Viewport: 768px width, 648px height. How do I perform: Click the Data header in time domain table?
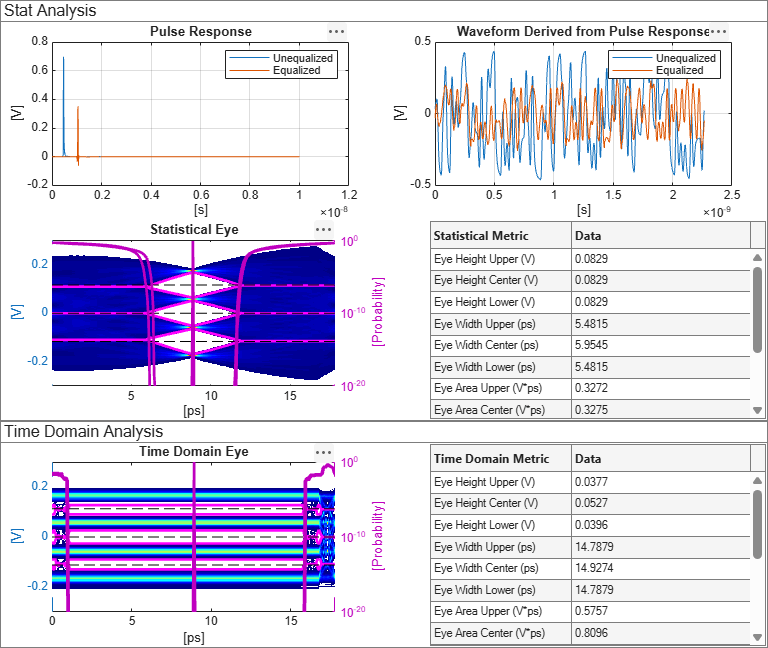[660, 458]
